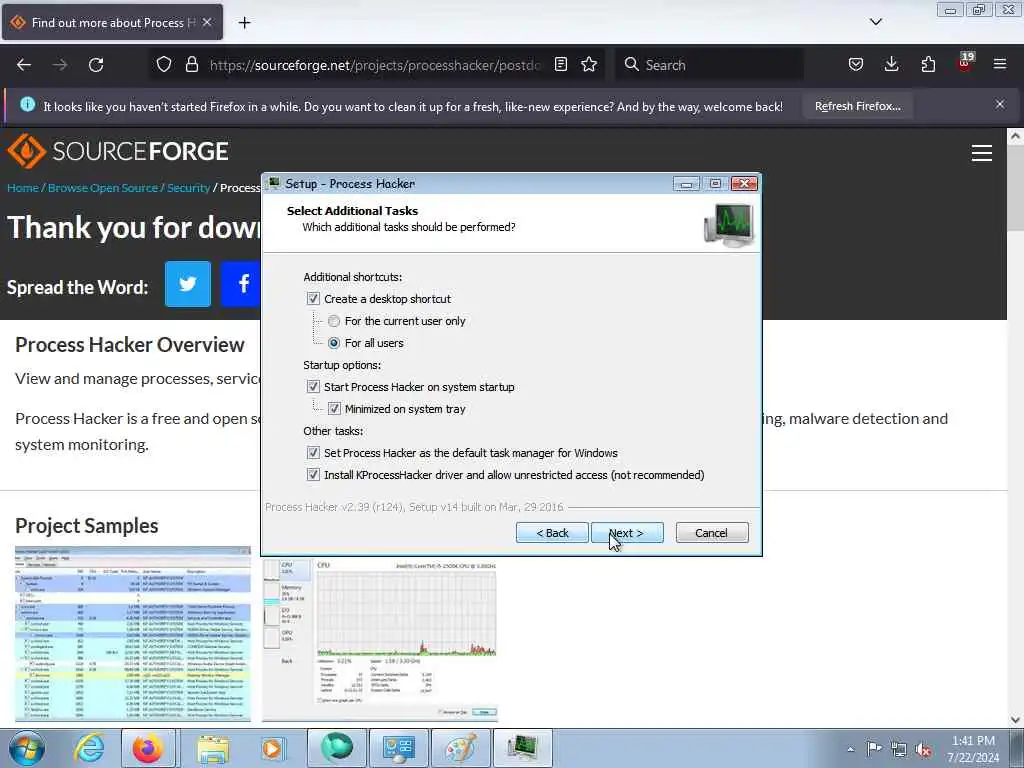Open Action Center flag icon

pyautogui.click(x=874, y=748)
